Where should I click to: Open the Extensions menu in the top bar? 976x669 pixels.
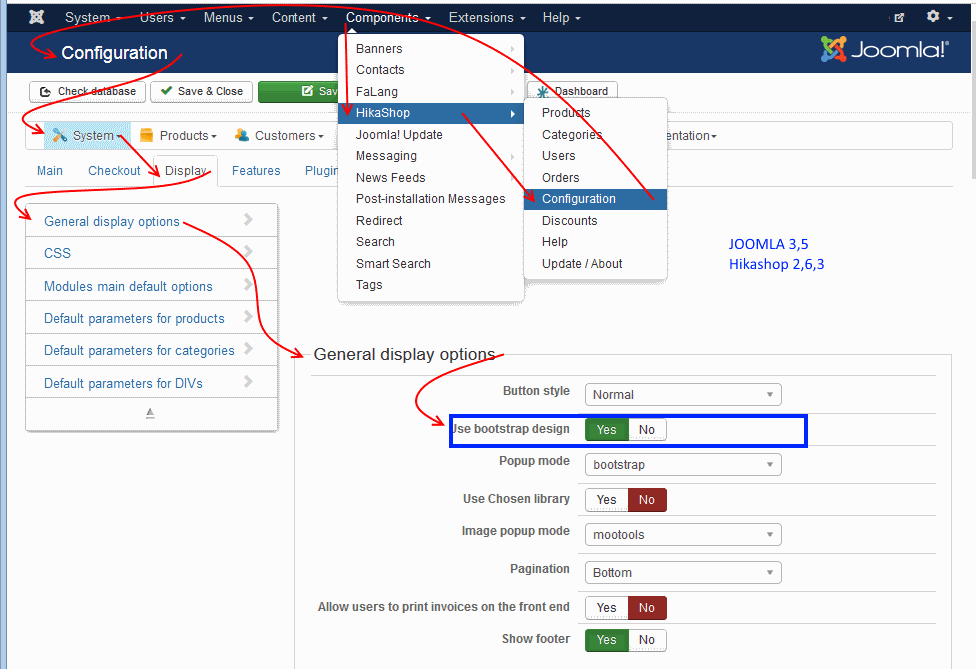pos(487,17)
